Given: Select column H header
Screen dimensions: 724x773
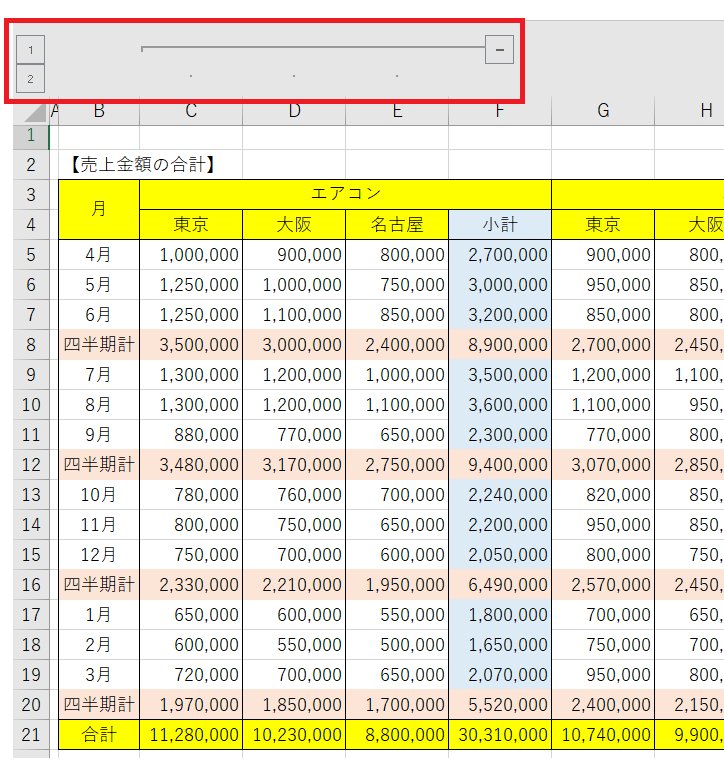Looking at the screenshot, I should [x=690, y=111].
